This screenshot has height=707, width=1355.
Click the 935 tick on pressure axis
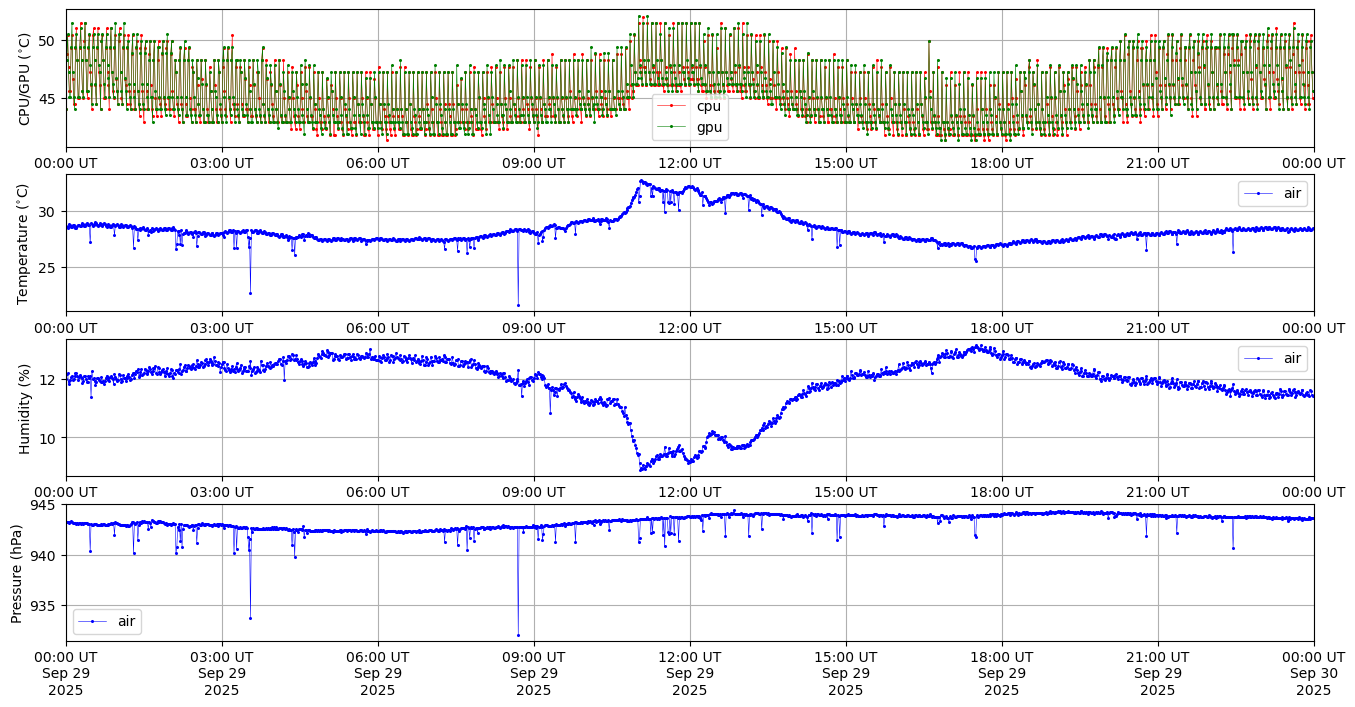pyautogui.click(x=43, y=605)
